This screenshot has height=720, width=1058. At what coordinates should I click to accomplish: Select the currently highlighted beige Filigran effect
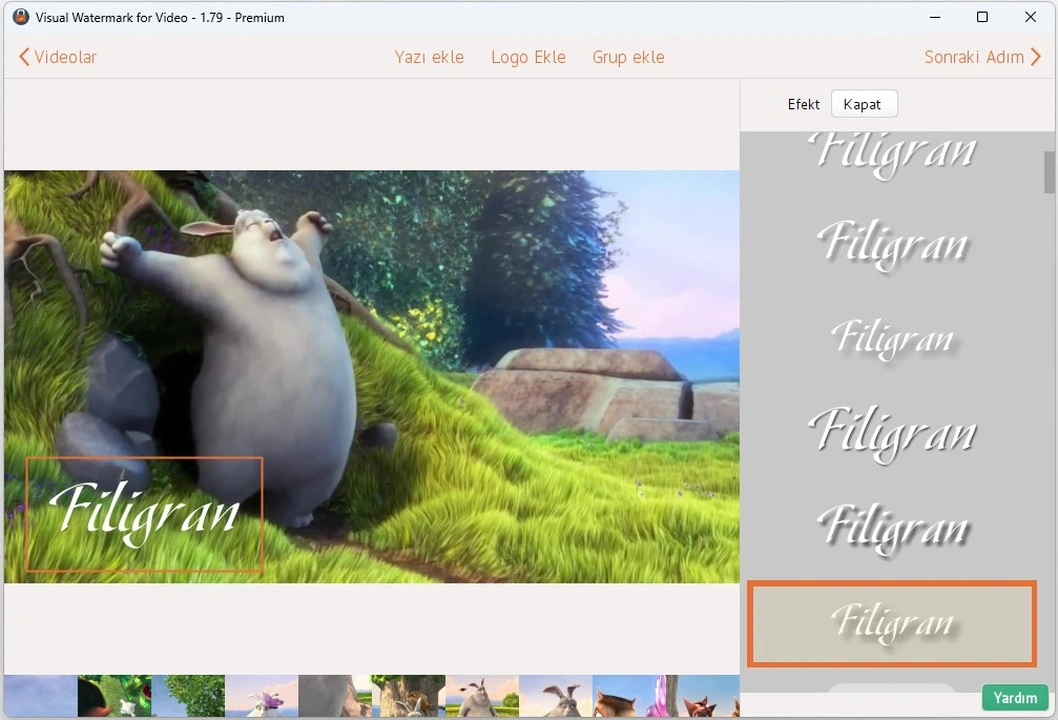(x=892, y=623)
